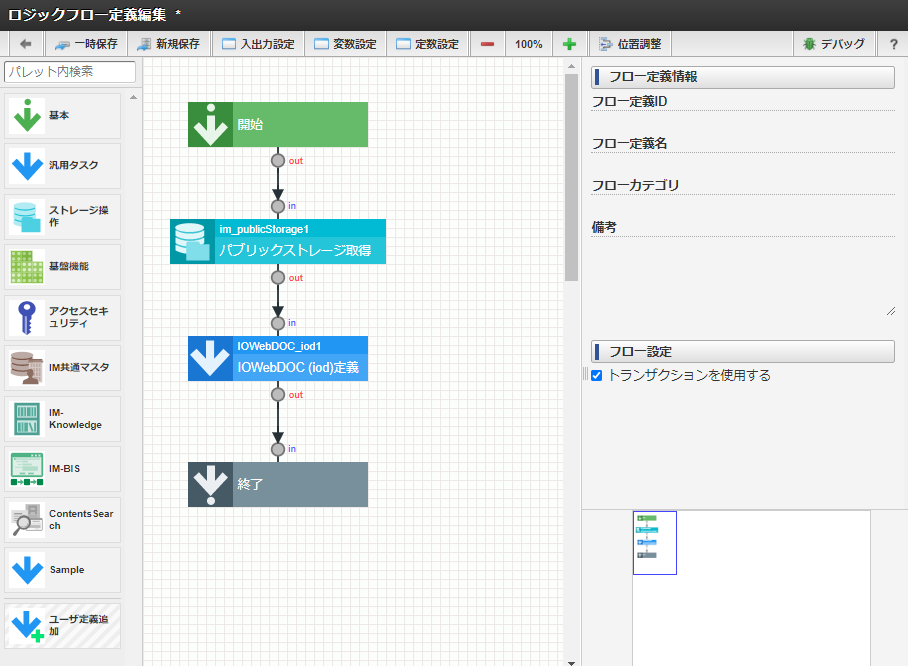Open 変数設定 variable settings

345,44
